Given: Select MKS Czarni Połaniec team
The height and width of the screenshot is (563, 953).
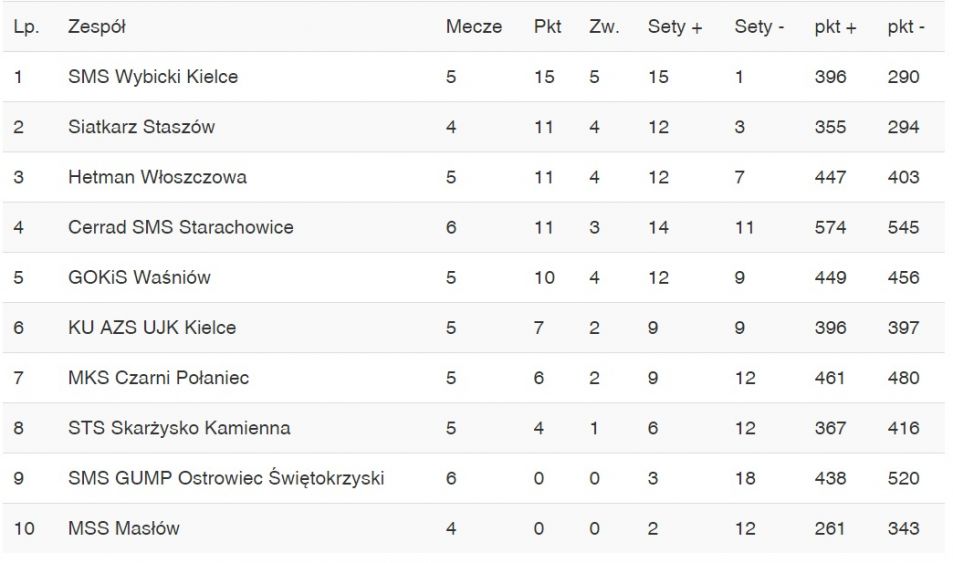Looking at the screenshot, I should click(x=158, y=378).
